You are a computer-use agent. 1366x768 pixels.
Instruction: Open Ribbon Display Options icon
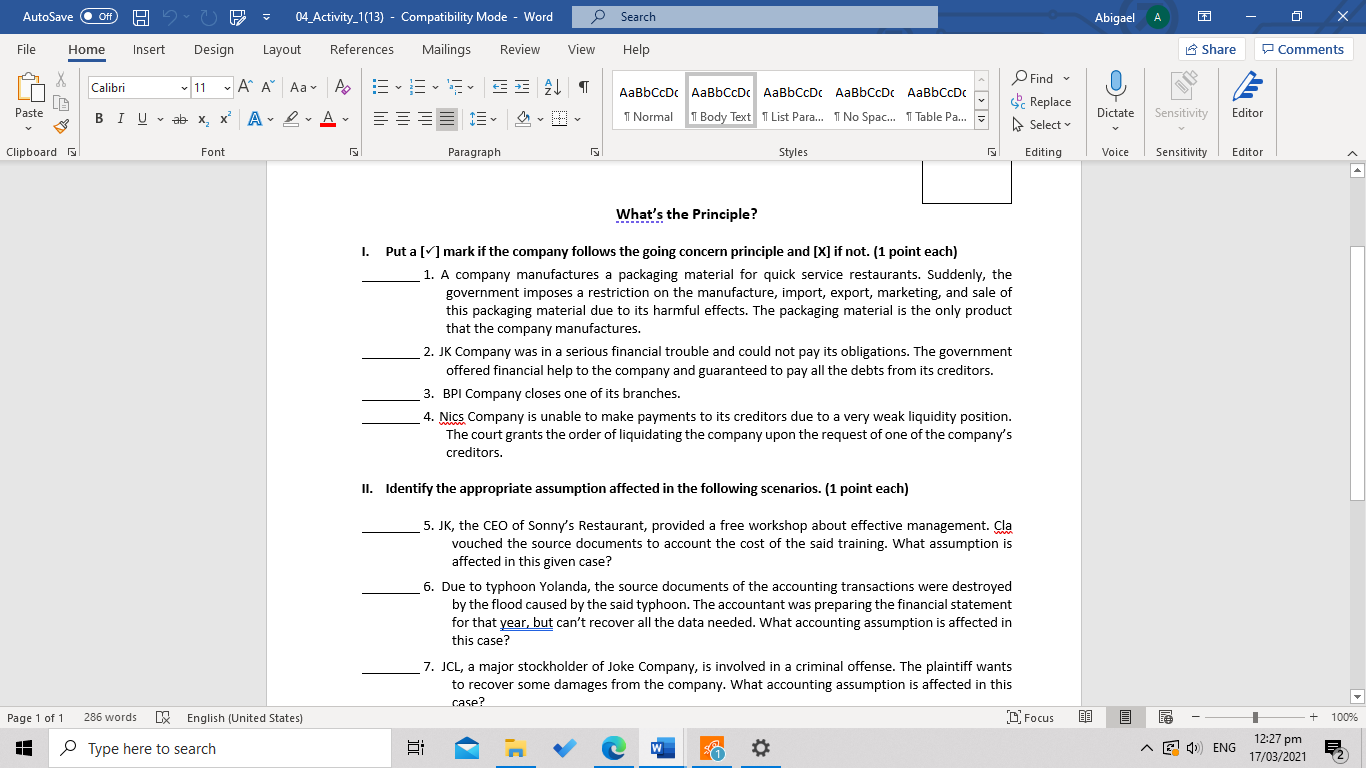point(1204,17)
